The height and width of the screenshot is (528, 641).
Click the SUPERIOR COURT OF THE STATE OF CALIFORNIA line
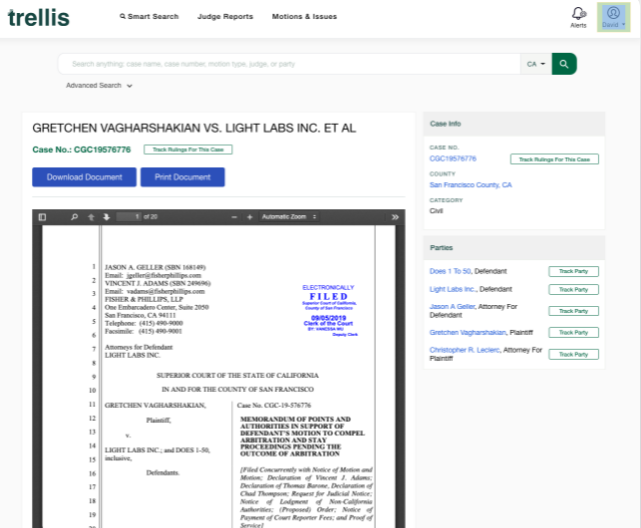(238, 376)
